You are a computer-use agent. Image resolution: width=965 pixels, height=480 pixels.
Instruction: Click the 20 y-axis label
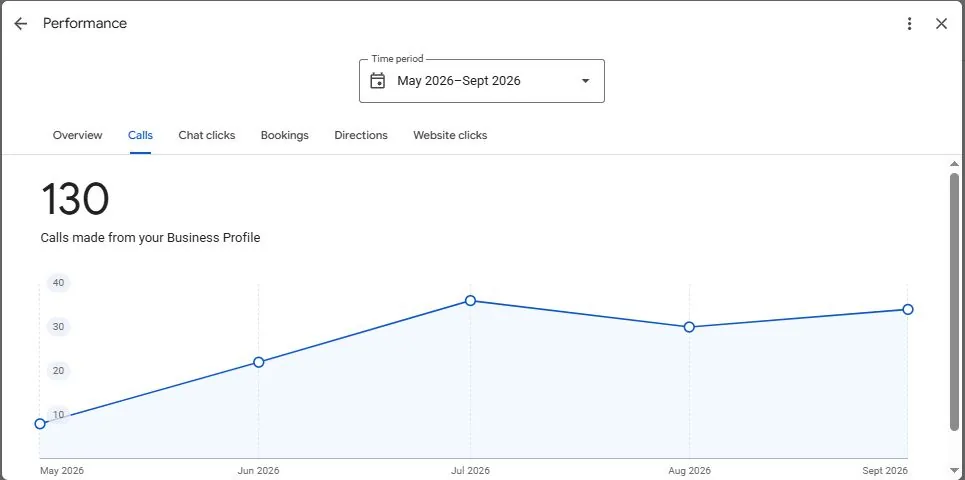click(x=58, y=370)
